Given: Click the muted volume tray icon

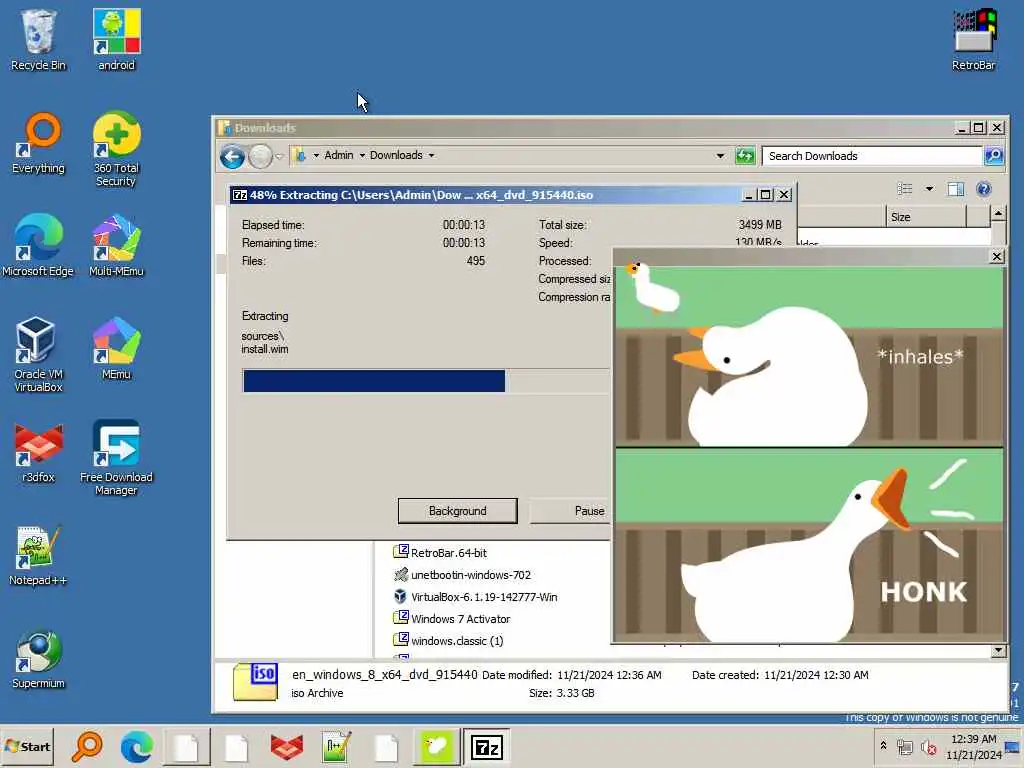Looking at the screenshot, I should coord(928,746).
